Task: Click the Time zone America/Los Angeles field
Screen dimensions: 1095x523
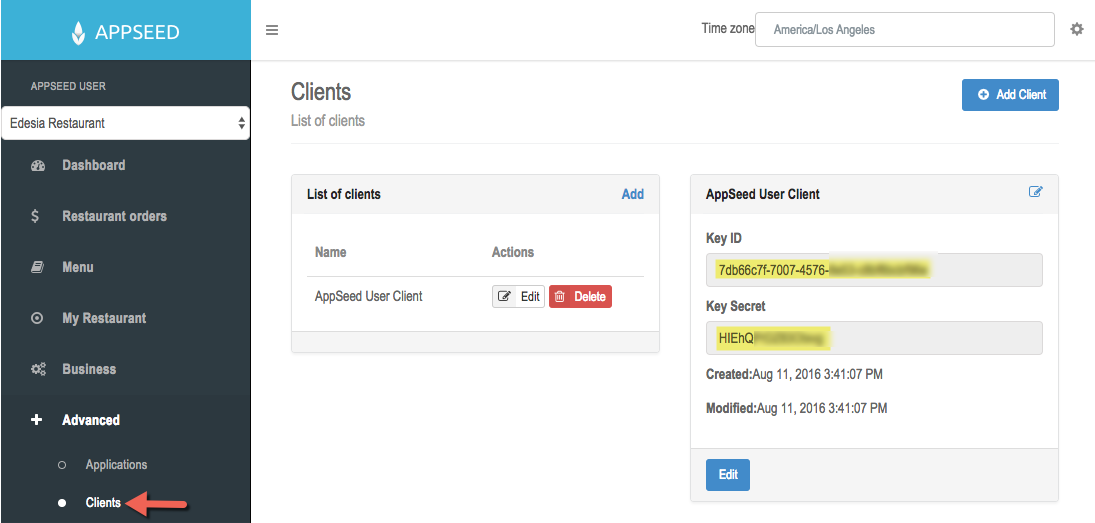Action: coord(904,30)
